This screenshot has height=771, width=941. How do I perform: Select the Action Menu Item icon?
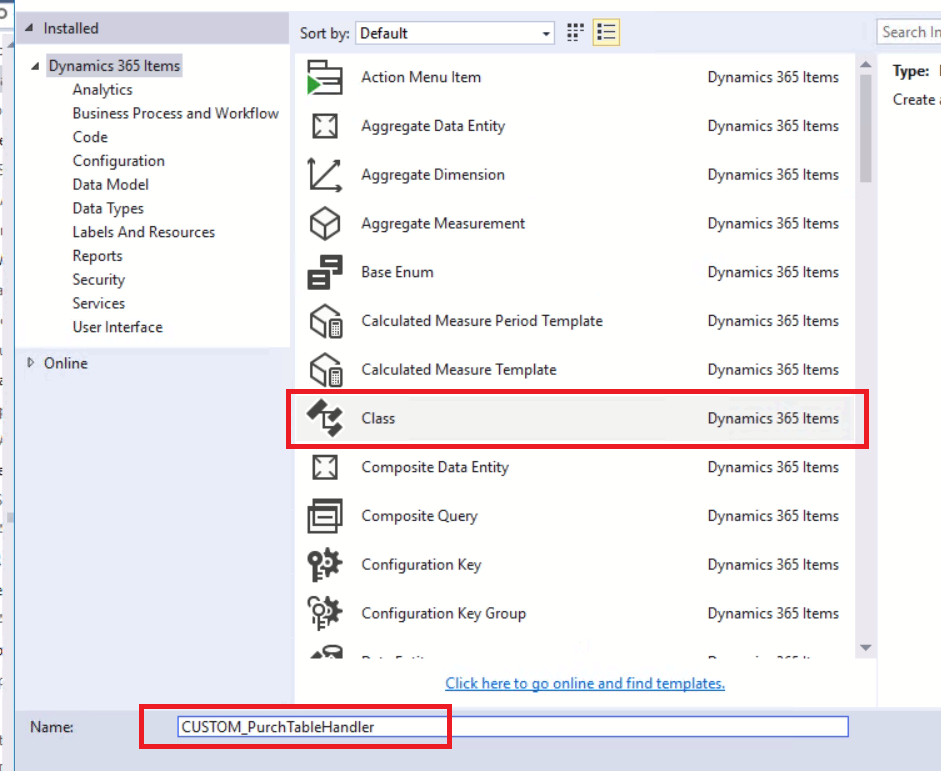[x=325, y=77]
